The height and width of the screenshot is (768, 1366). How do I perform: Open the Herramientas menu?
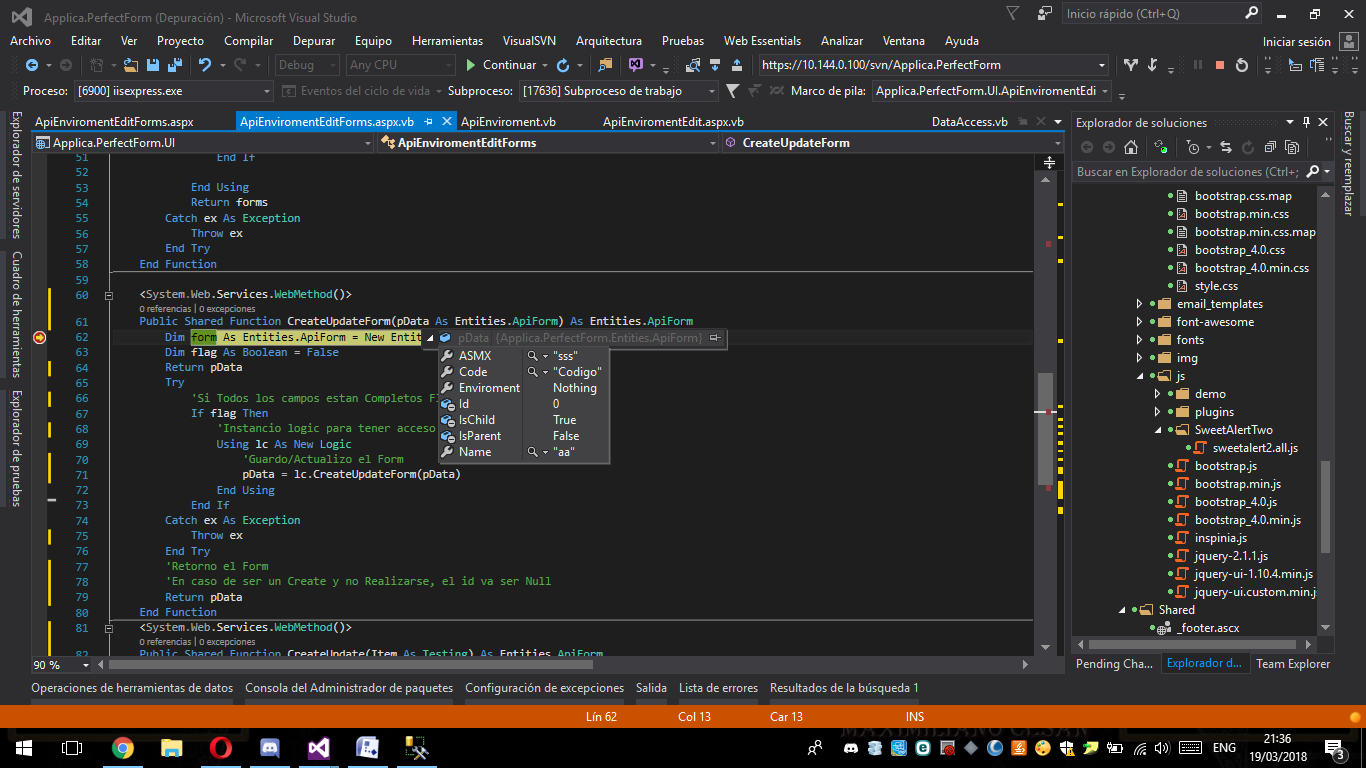pyautogui.click(x=447, y=41)
